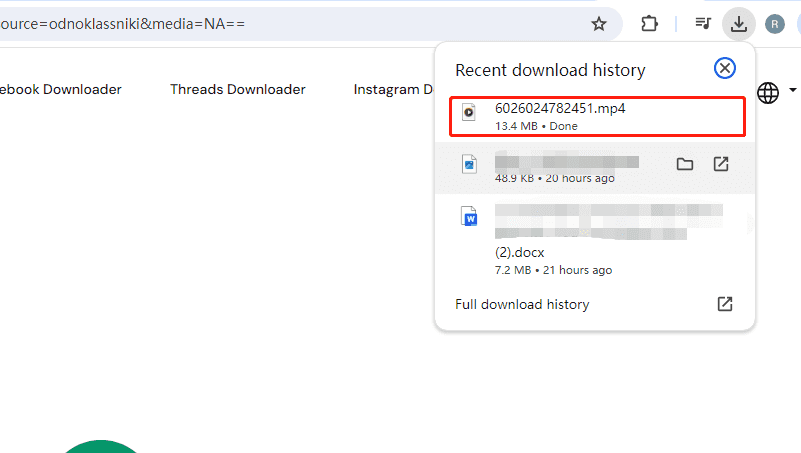Open the media controls icon

tap(703, 24)
